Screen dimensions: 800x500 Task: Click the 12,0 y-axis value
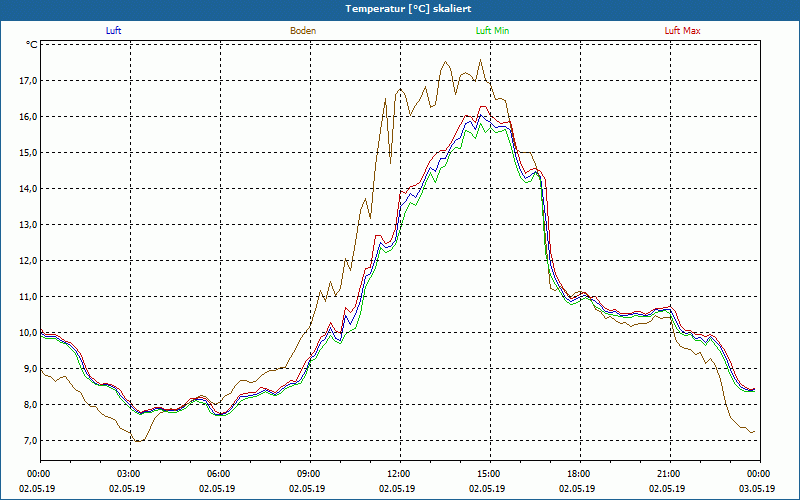[x=29, y=261]
